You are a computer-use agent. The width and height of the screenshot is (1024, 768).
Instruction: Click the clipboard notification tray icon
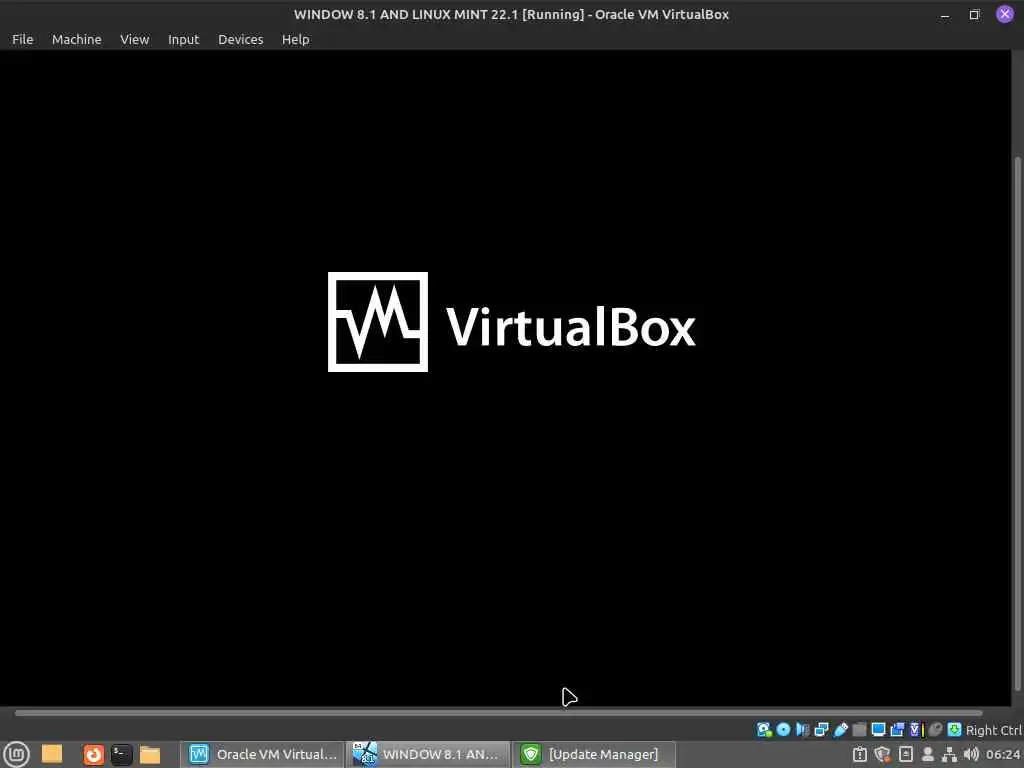coord(860,754)
